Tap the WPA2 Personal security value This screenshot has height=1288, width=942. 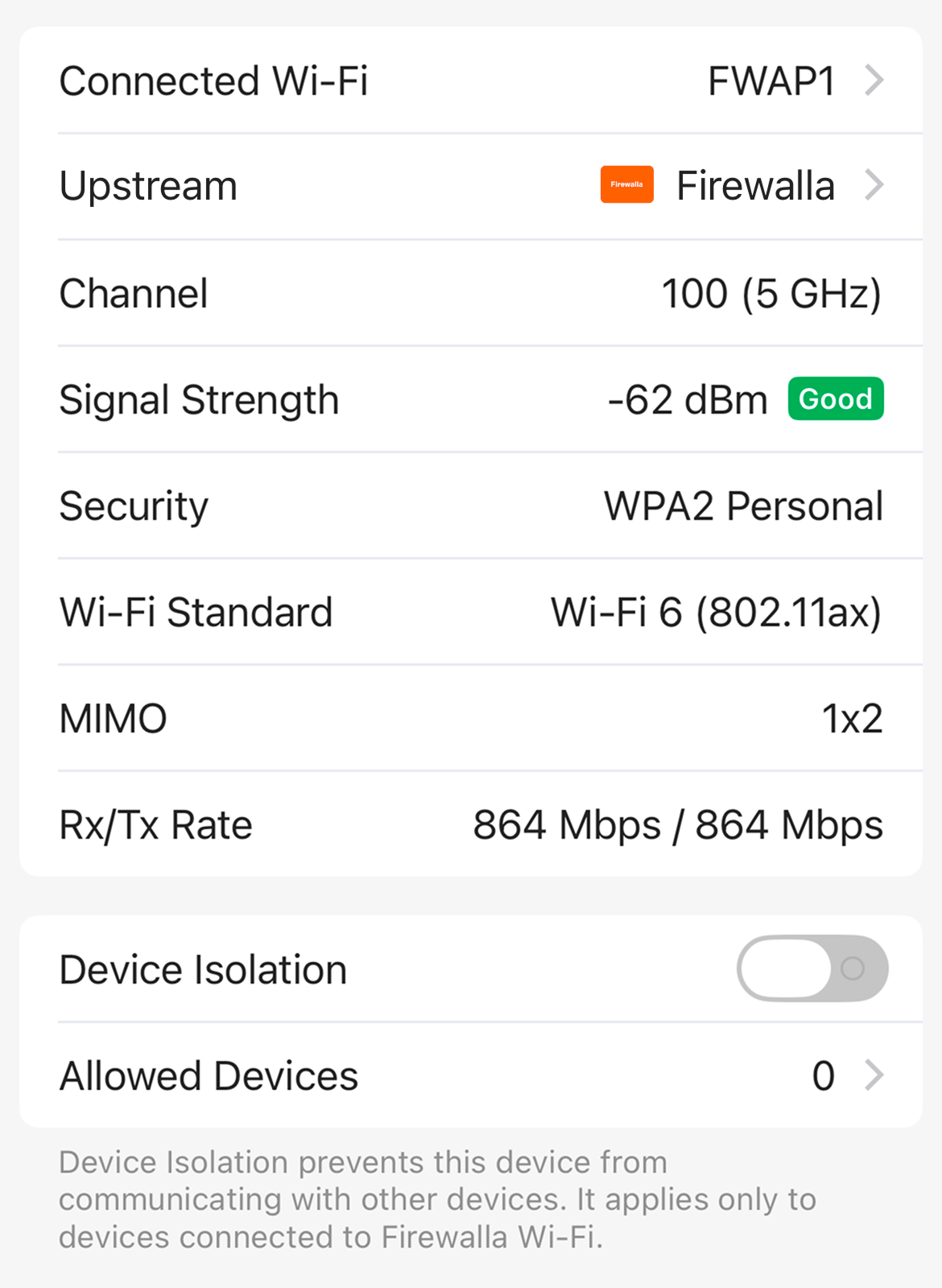743,506
